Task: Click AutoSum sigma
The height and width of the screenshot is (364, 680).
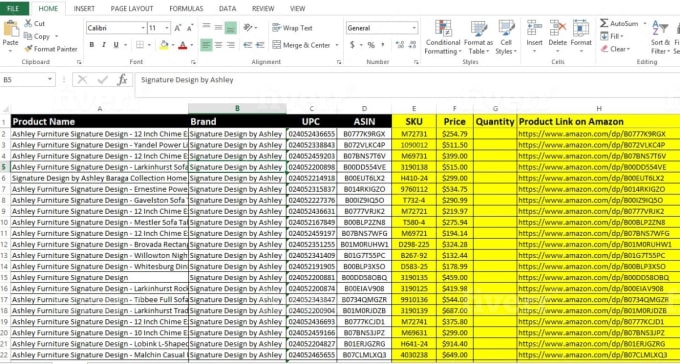Action: [619, 23]
